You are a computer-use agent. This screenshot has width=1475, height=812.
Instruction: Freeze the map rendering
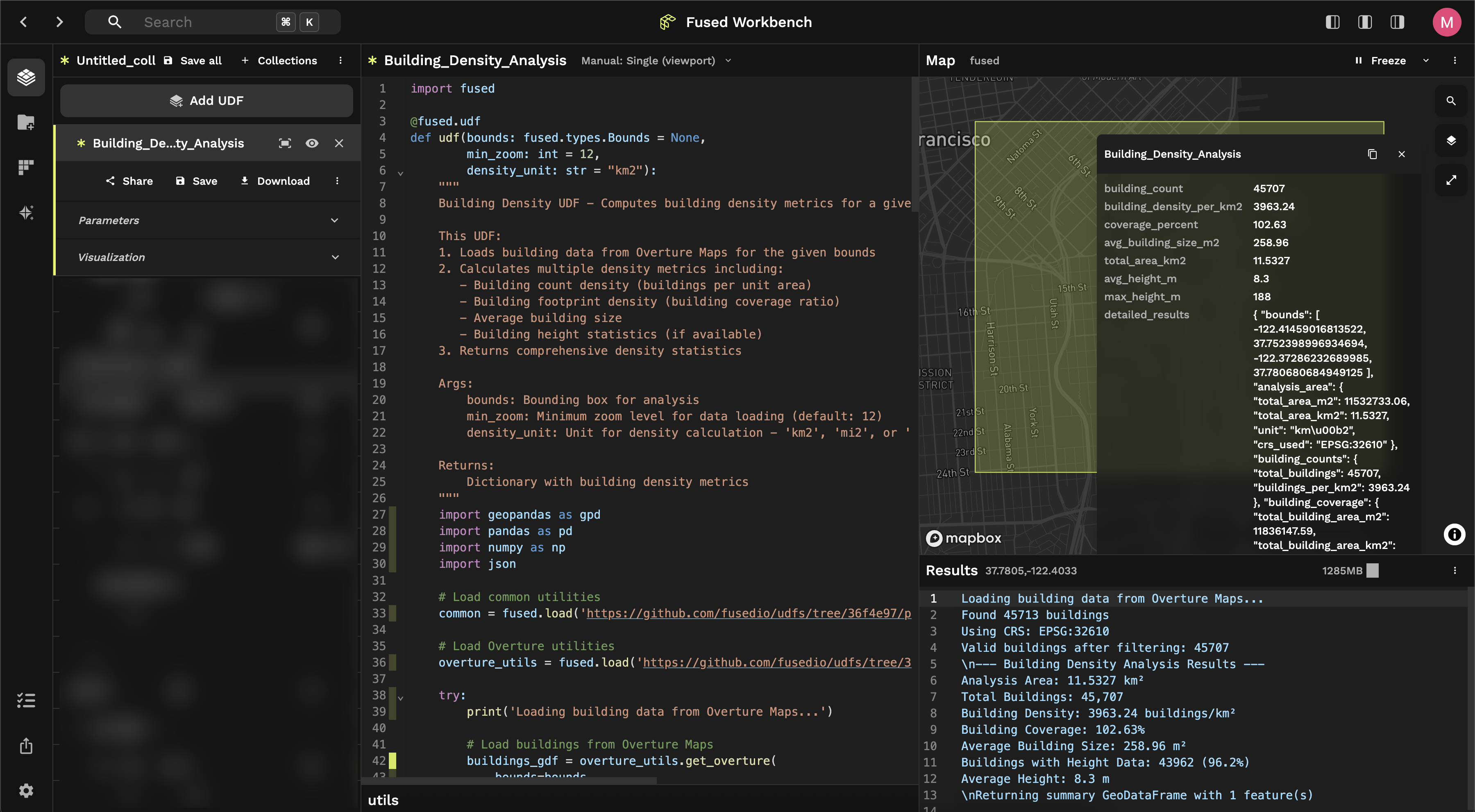coord(1380,61)
